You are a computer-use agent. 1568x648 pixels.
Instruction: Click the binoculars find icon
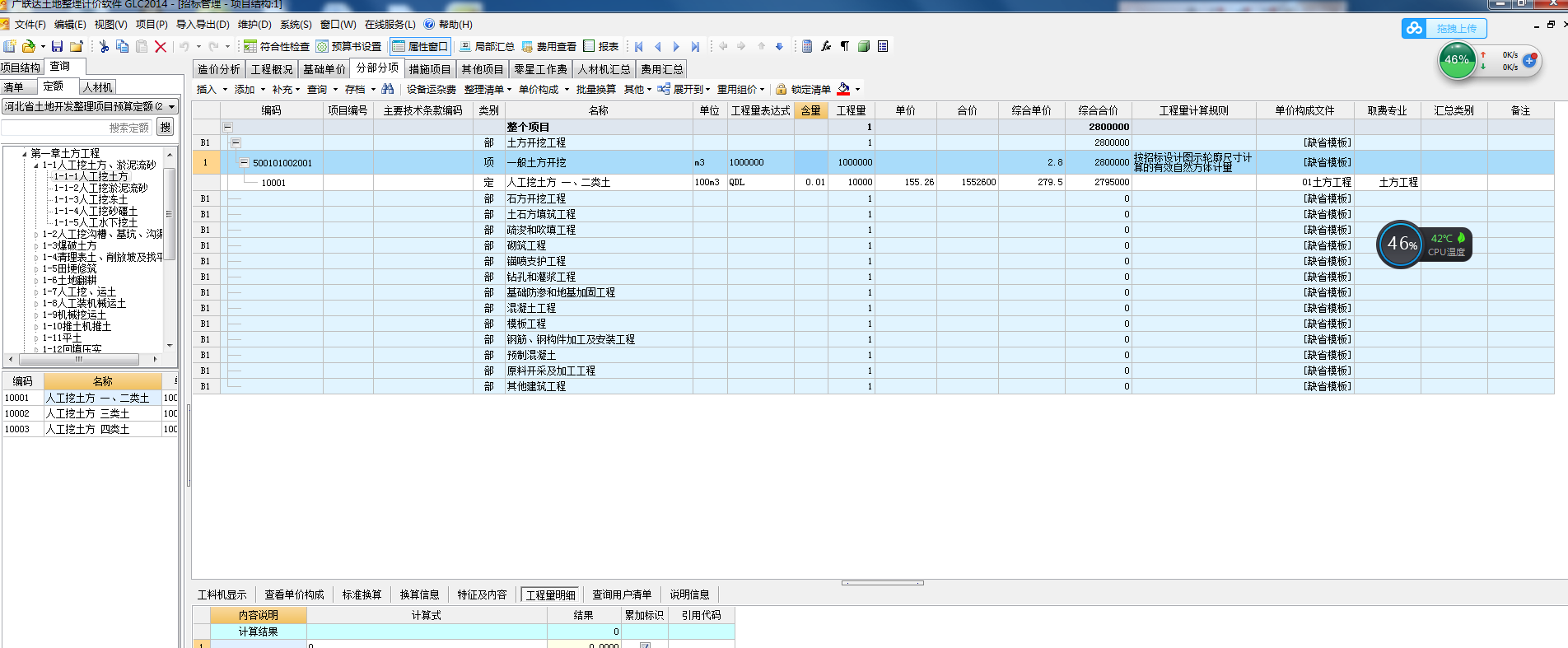coord(388,89)
